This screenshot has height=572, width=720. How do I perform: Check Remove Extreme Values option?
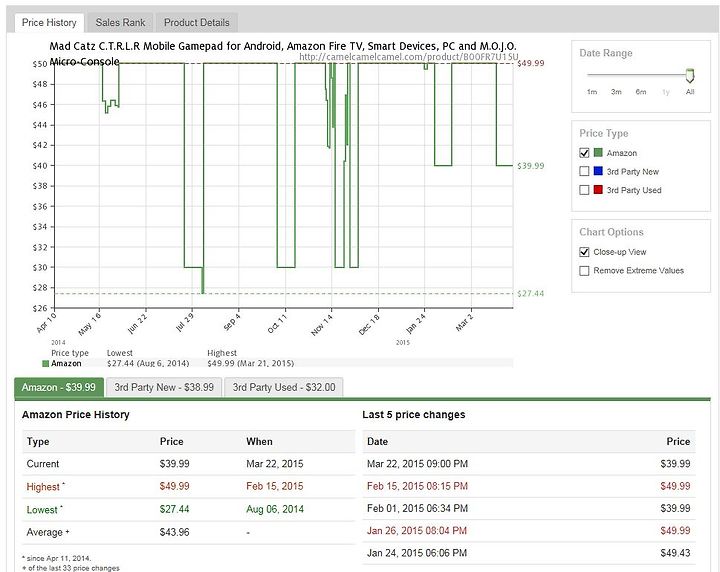click(x=584, y=270)
